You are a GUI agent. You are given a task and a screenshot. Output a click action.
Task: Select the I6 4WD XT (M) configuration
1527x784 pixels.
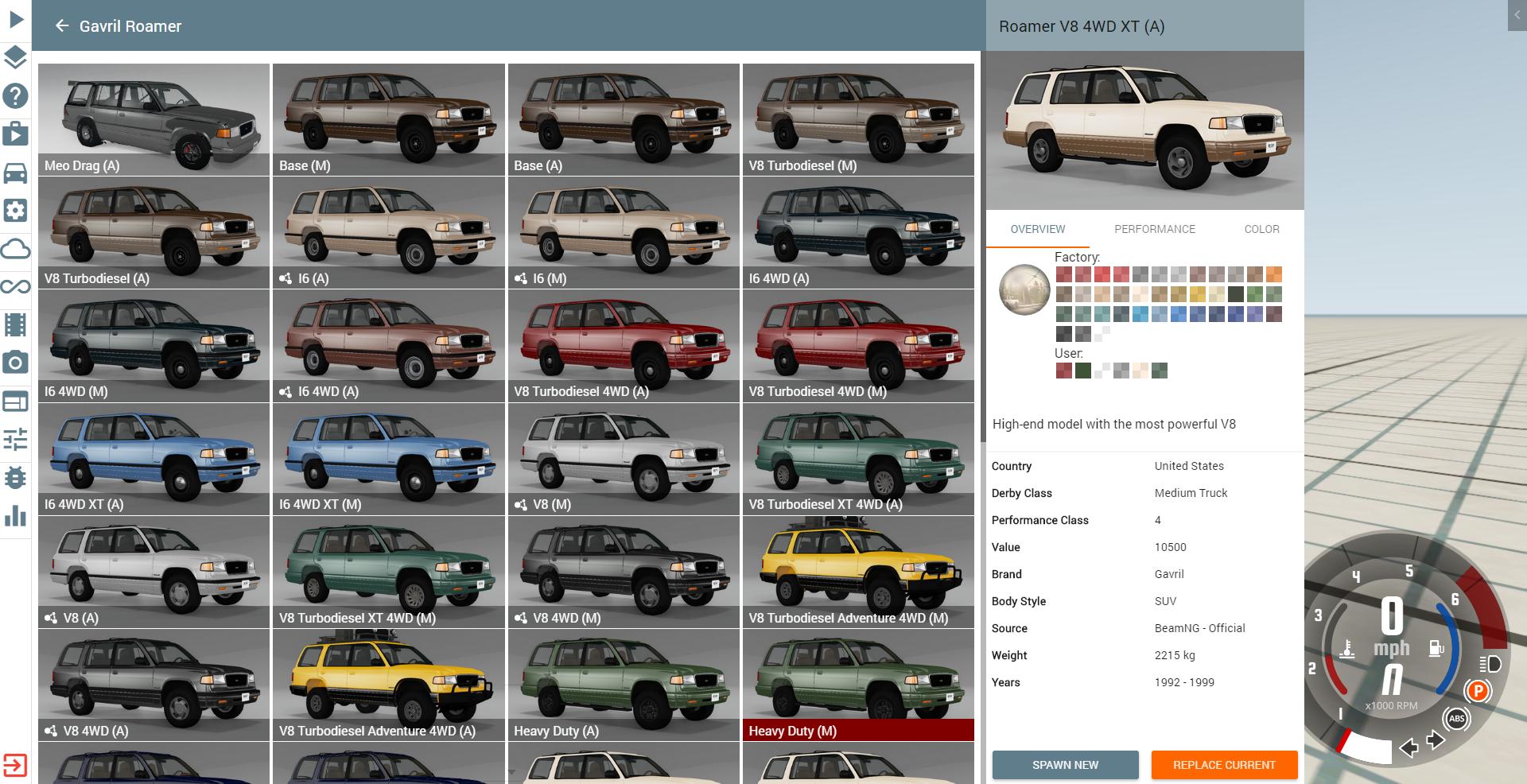click(389, 458)
